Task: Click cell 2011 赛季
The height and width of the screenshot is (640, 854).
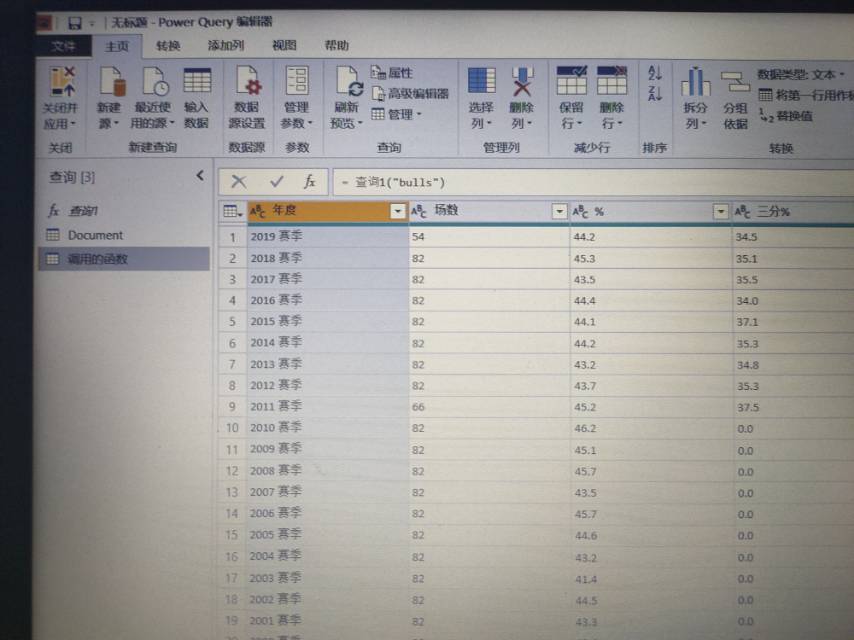Action: point(327,407)
